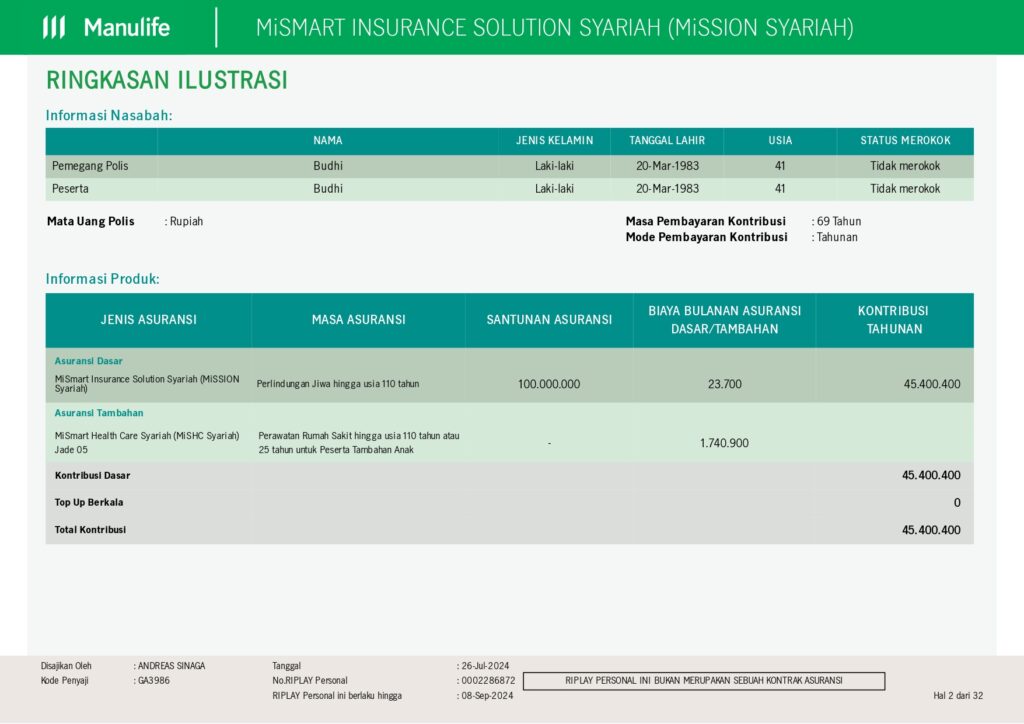
Task: Click the TANGGAL LAHIR column header
Action: point(667,140)
